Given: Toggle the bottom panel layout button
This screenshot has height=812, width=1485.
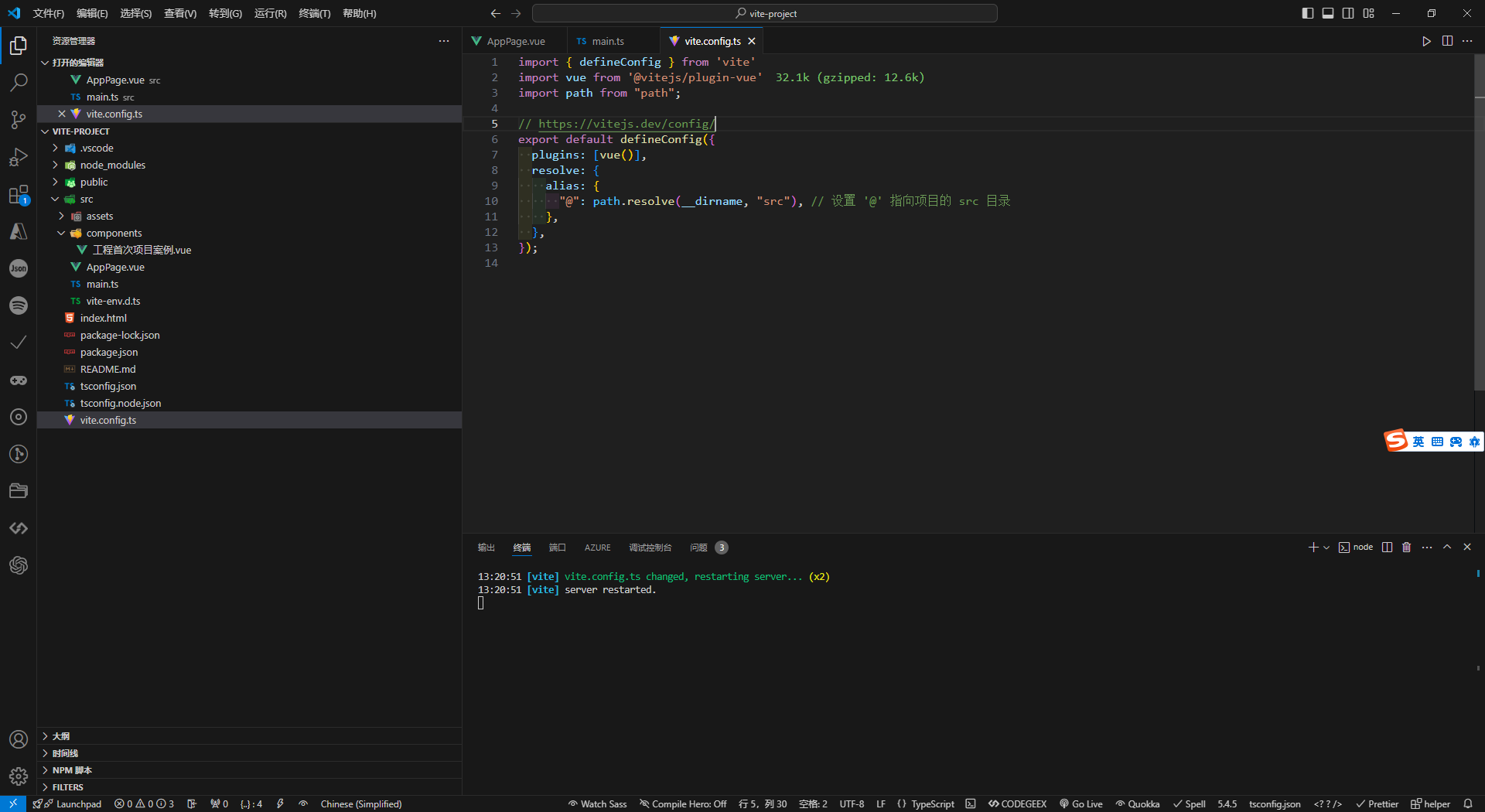Looking at the screenshot, I should (1328, 13).
